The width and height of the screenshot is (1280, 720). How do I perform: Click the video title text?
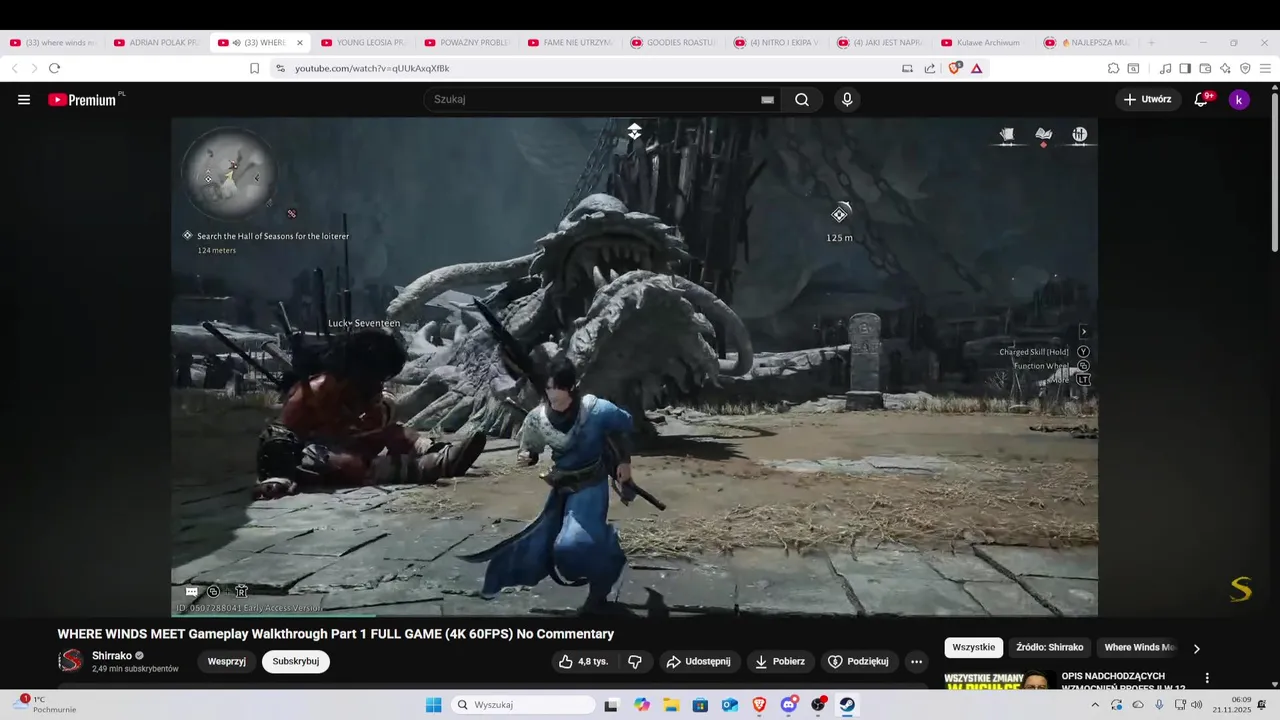tap(336, 634)
